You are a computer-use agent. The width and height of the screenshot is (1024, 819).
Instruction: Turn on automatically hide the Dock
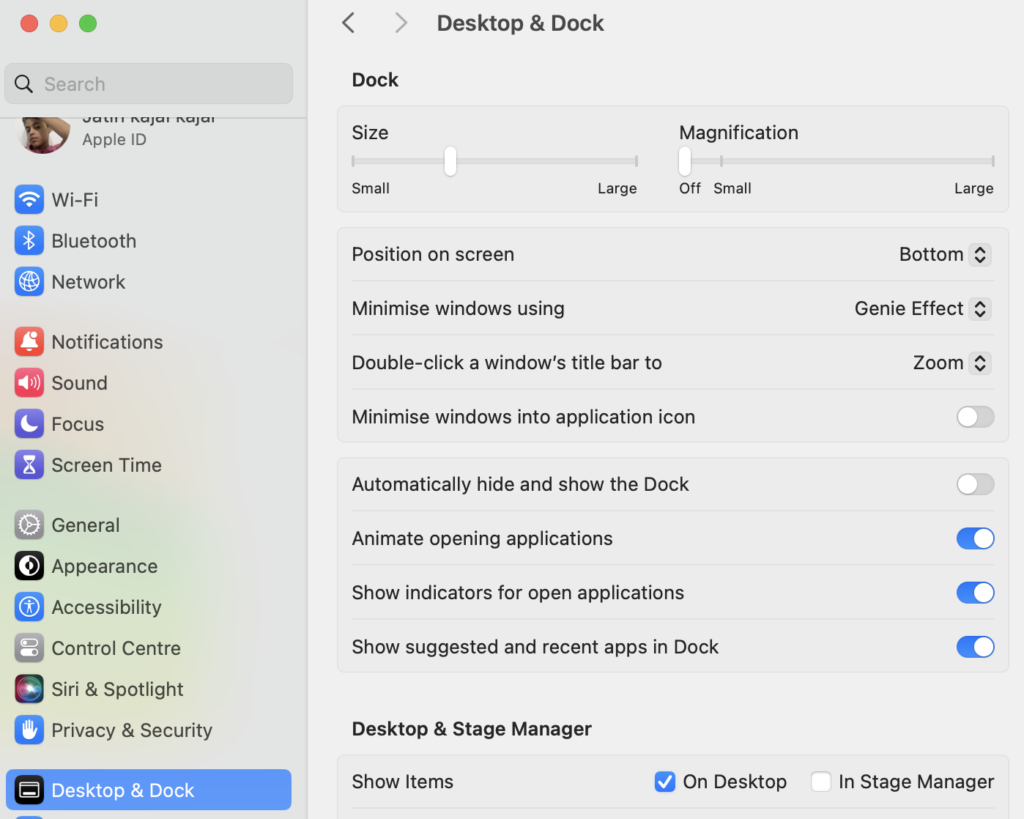[x=974, y=485]
